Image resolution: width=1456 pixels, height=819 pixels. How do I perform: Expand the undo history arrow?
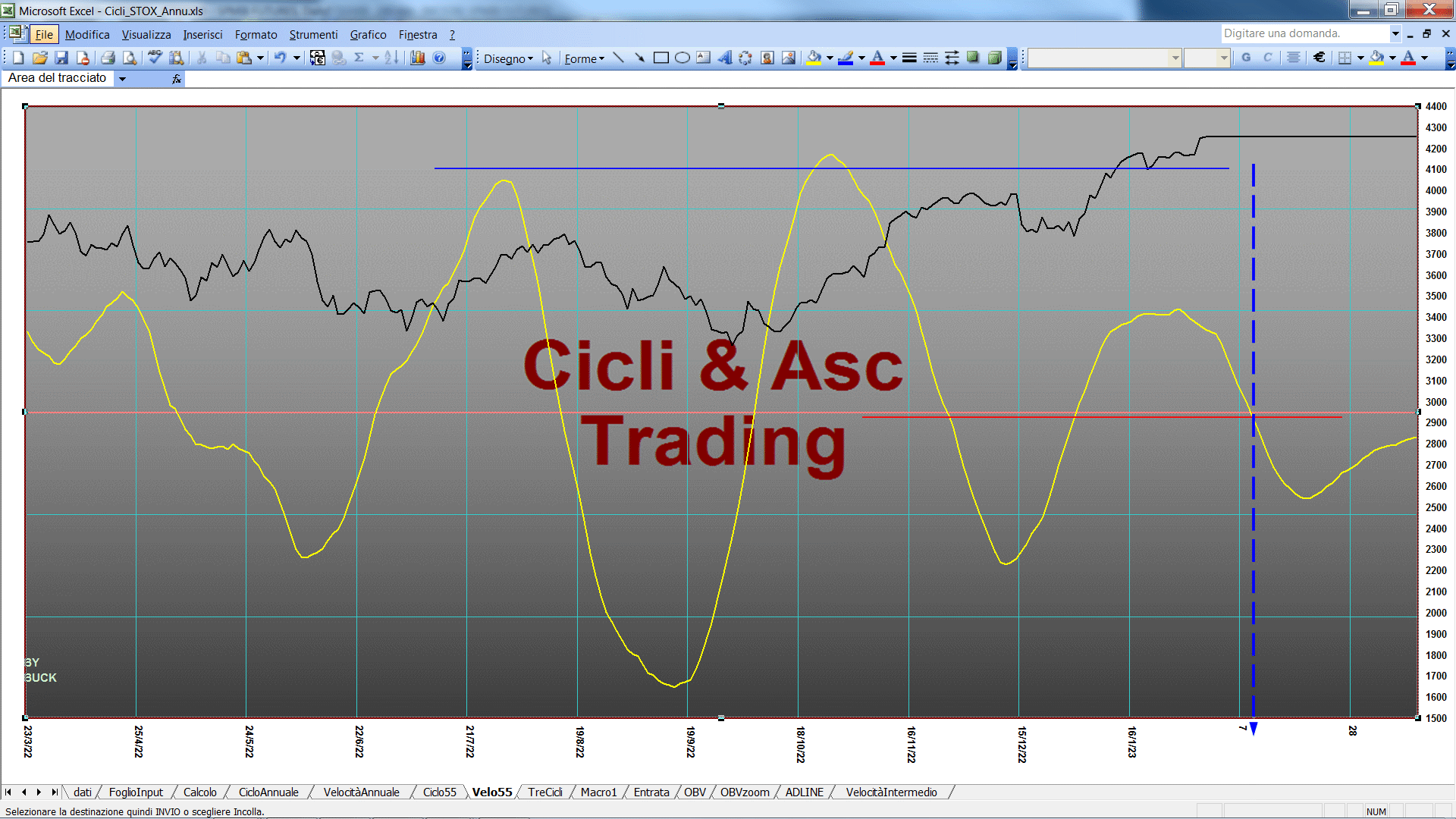click(297, 58)
